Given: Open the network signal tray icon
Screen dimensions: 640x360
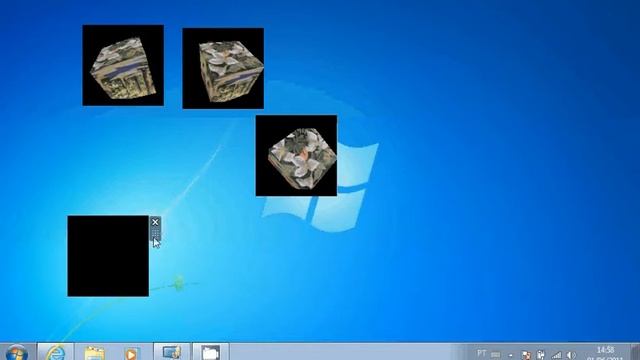Looking at the screenshot, I should (556, 355).
